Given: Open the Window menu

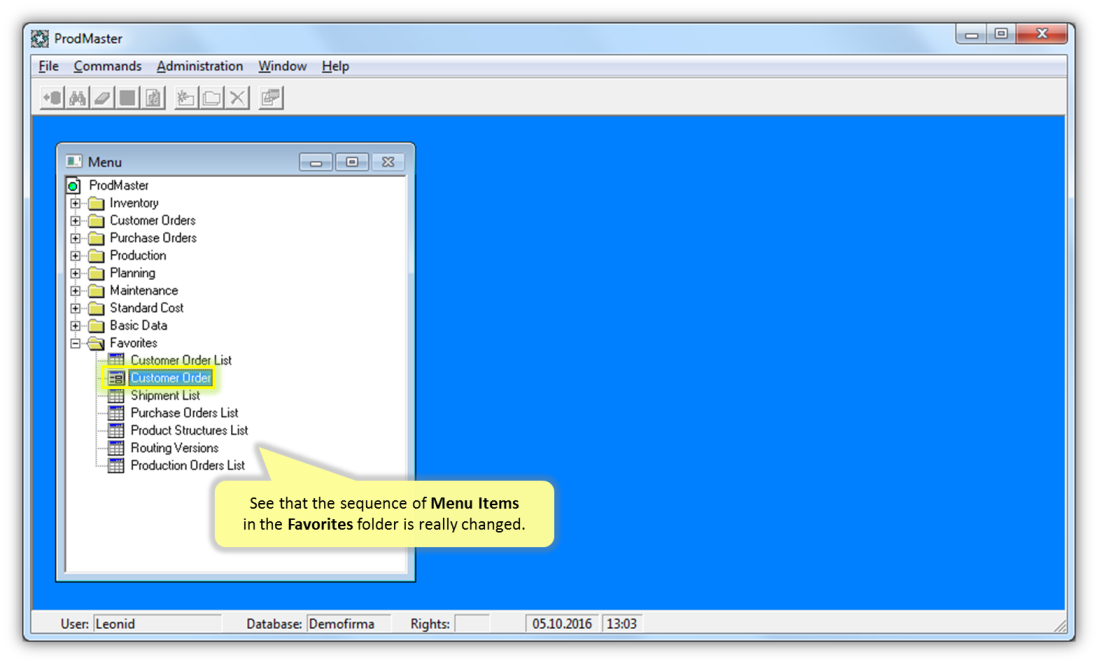Looking at the screenshot, I should [282, 66].
